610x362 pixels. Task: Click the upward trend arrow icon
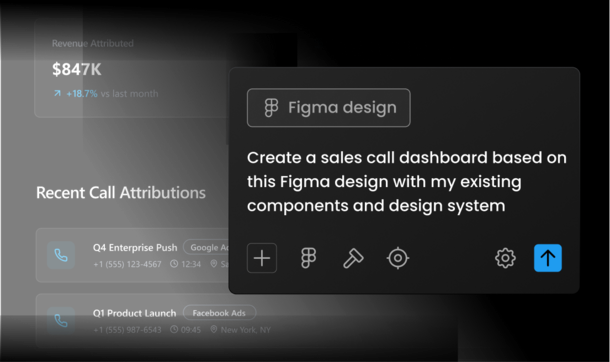point(57,93)
